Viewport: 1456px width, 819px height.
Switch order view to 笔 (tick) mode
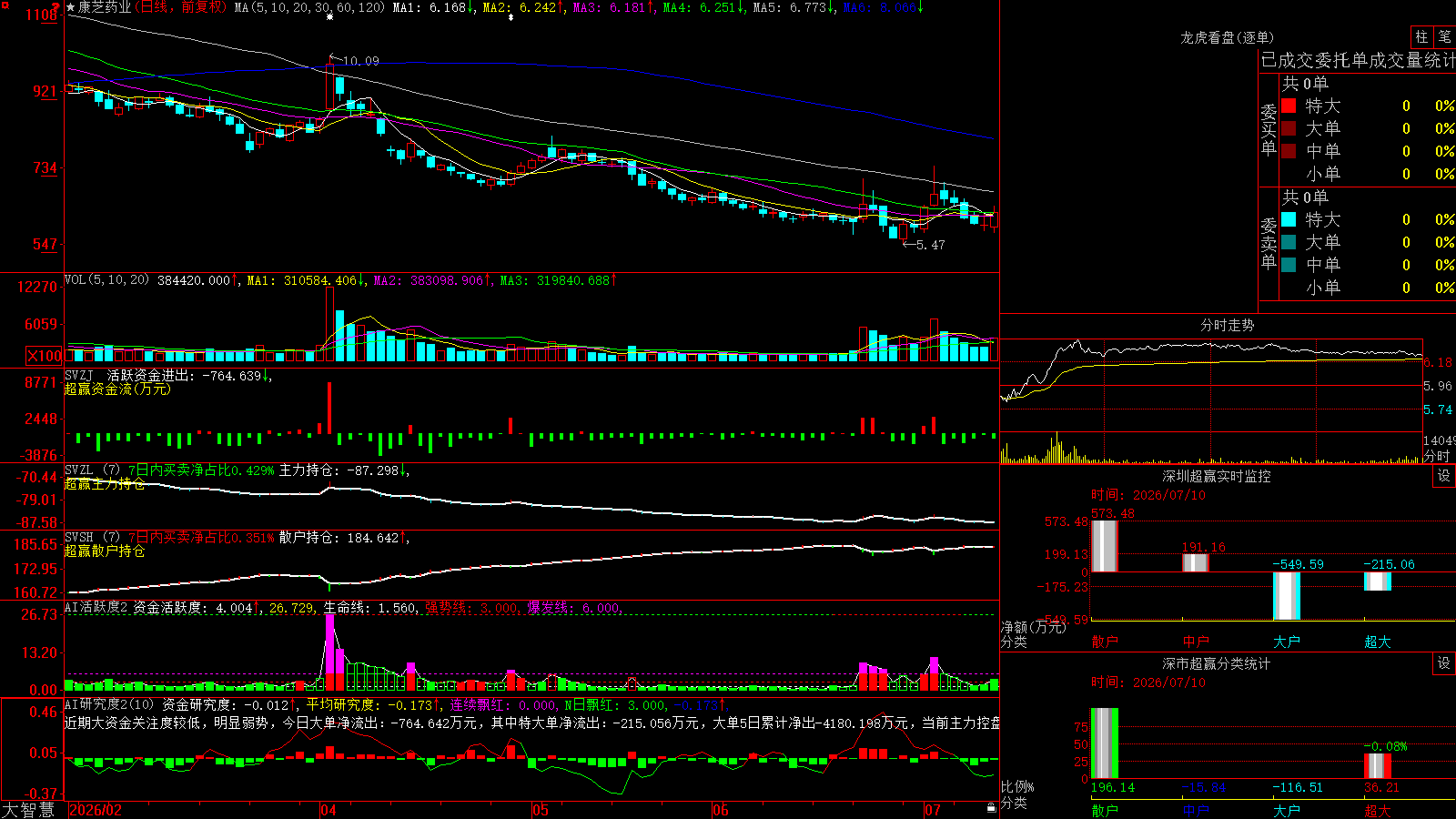pyautogui.click(x=1444, y=37)
